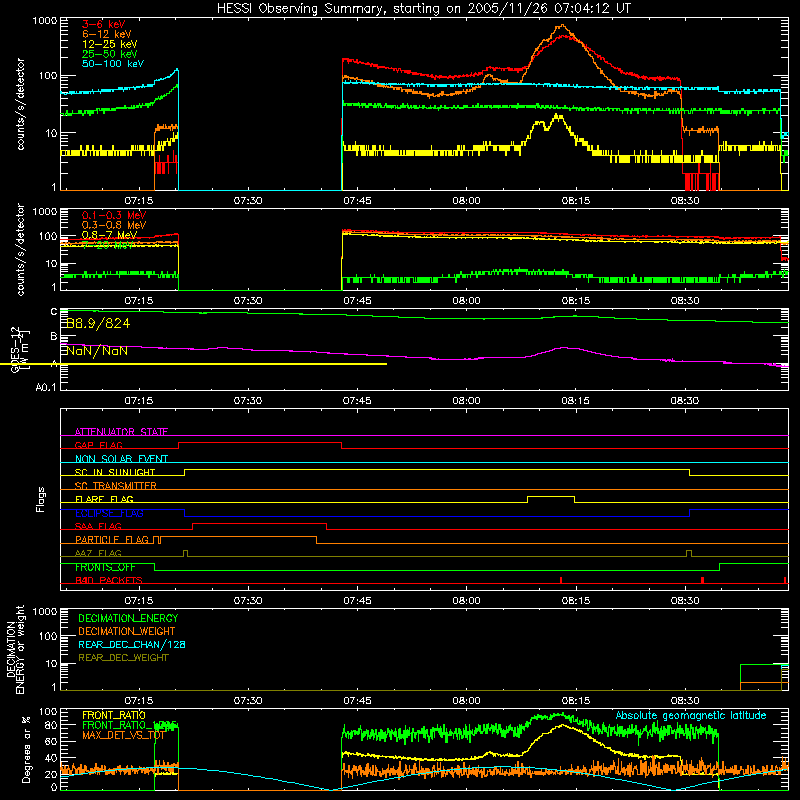This screenshot has height=800, width=800.
Task: Click the DECIMATION_WEIGHT legend label
Action: [127, 631]
